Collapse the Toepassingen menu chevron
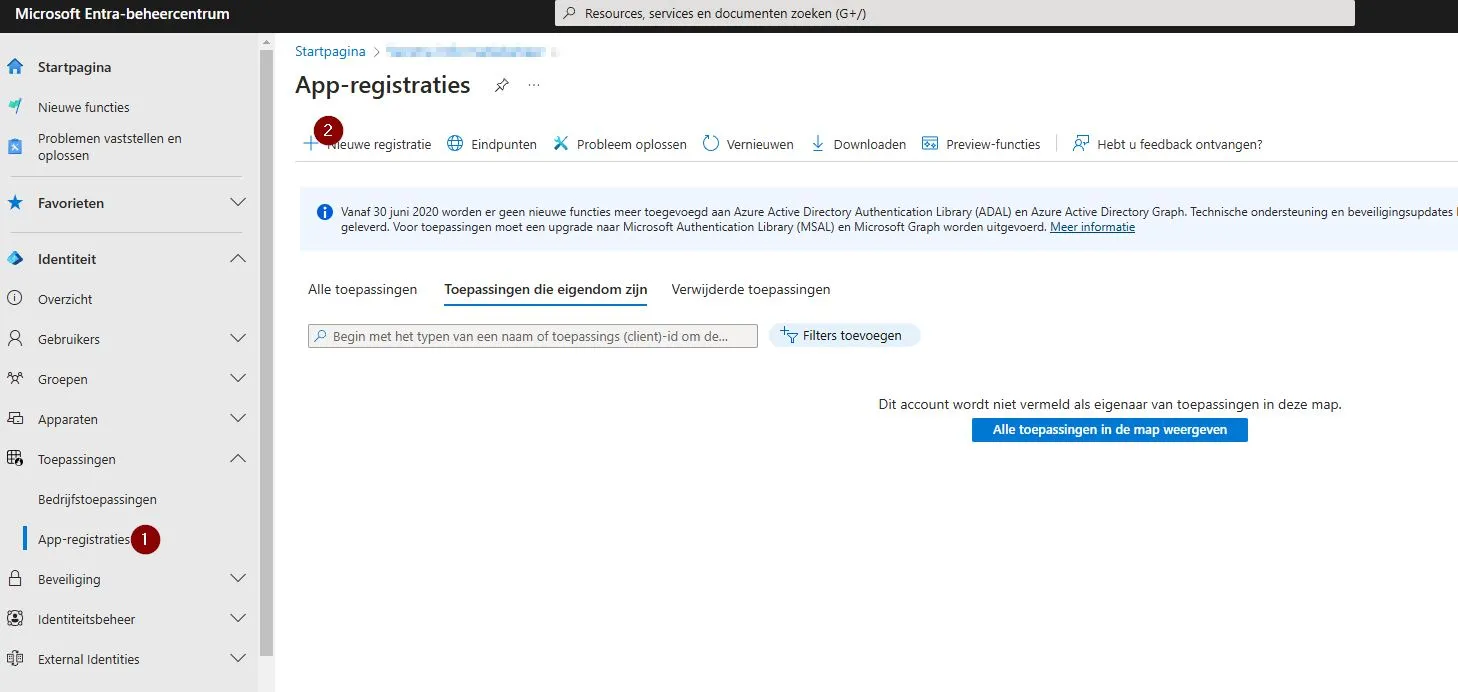1458x692 pixels. coord(238,459)
